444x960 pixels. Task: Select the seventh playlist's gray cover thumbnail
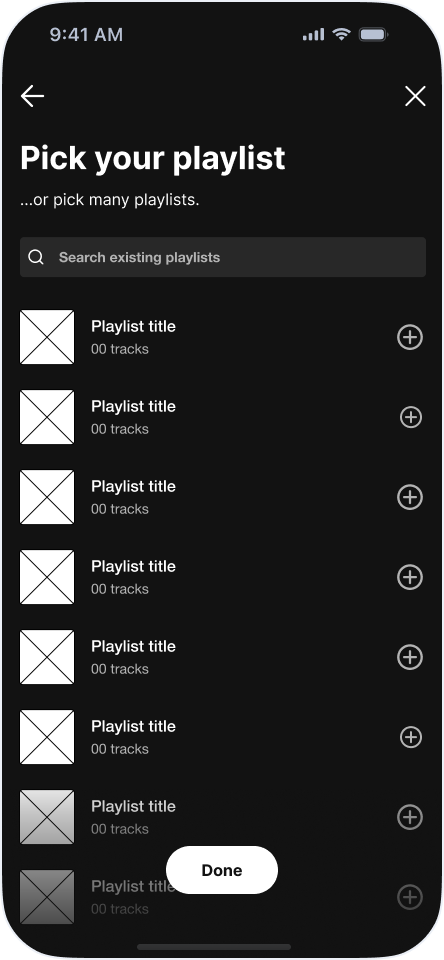tap(47, 817)
